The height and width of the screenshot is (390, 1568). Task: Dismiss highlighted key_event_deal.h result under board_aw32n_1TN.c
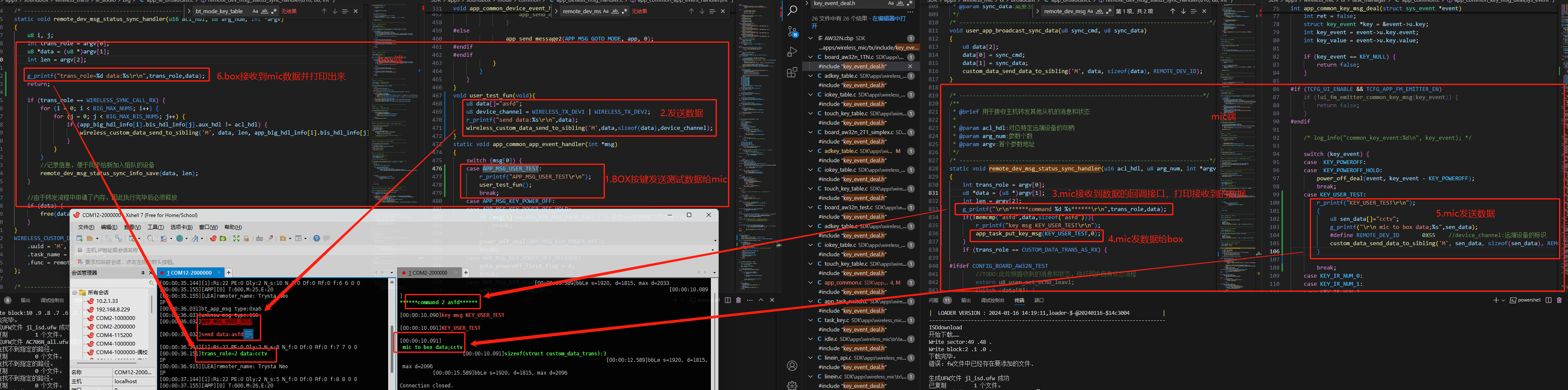point(910,66)
